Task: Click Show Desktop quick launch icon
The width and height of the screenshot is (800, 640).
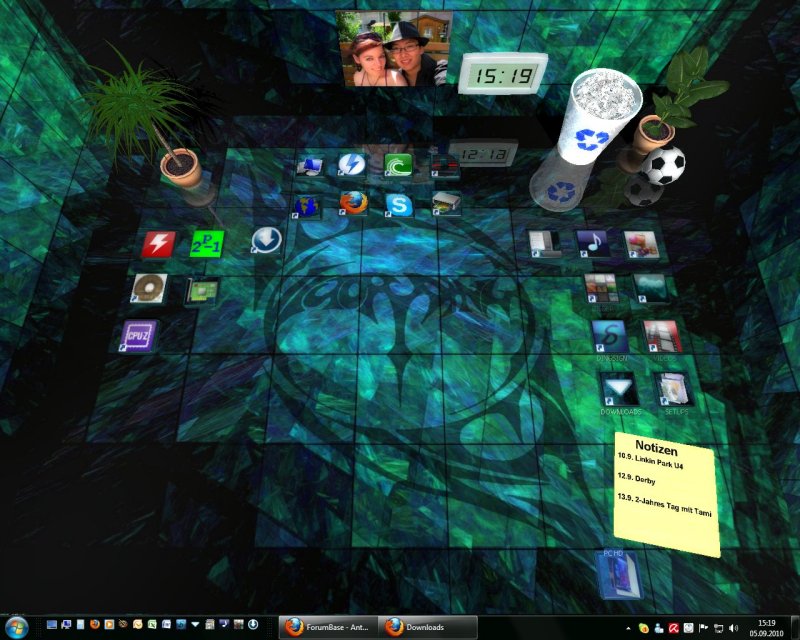Action: 52,624
